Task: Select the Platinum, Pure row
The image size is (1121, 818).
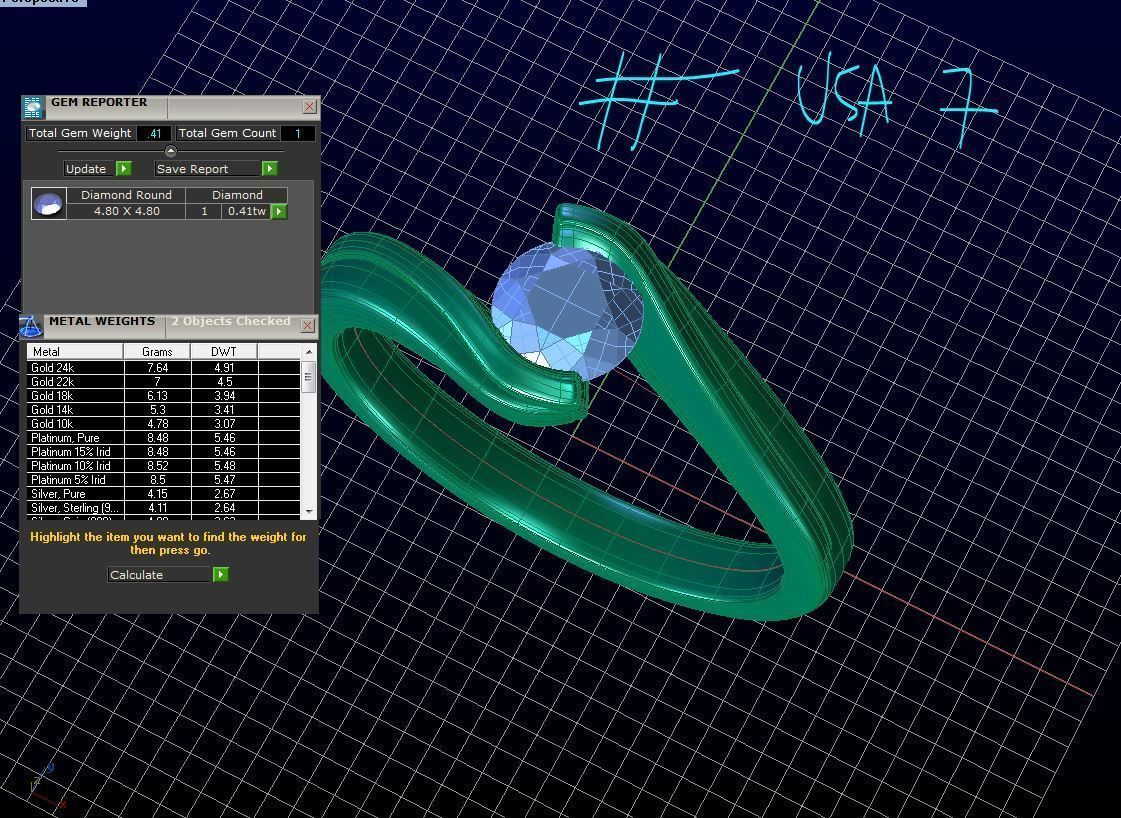Action: (x=164, y=438)
